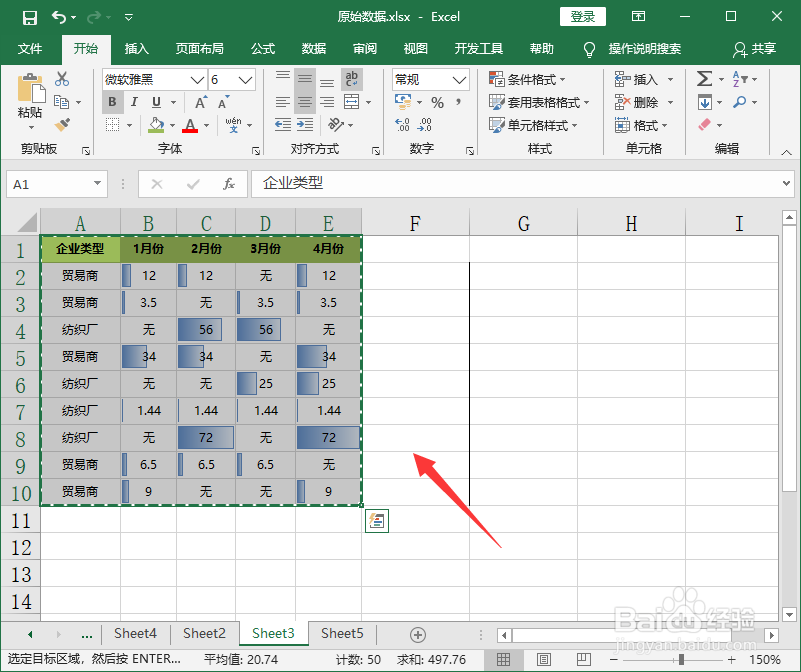Click the text Orientation icon
The height and width of the screenshot is (672, 801).
[336, 125]
